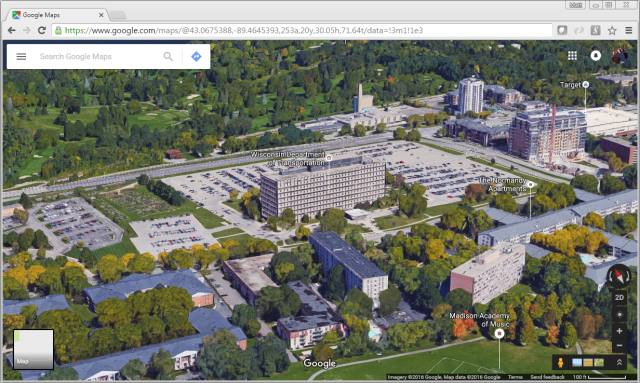This screenshot has height=383, width=640.
Task: Click the Madison Academy of Music marker
Action: click(x=499, y=334)
